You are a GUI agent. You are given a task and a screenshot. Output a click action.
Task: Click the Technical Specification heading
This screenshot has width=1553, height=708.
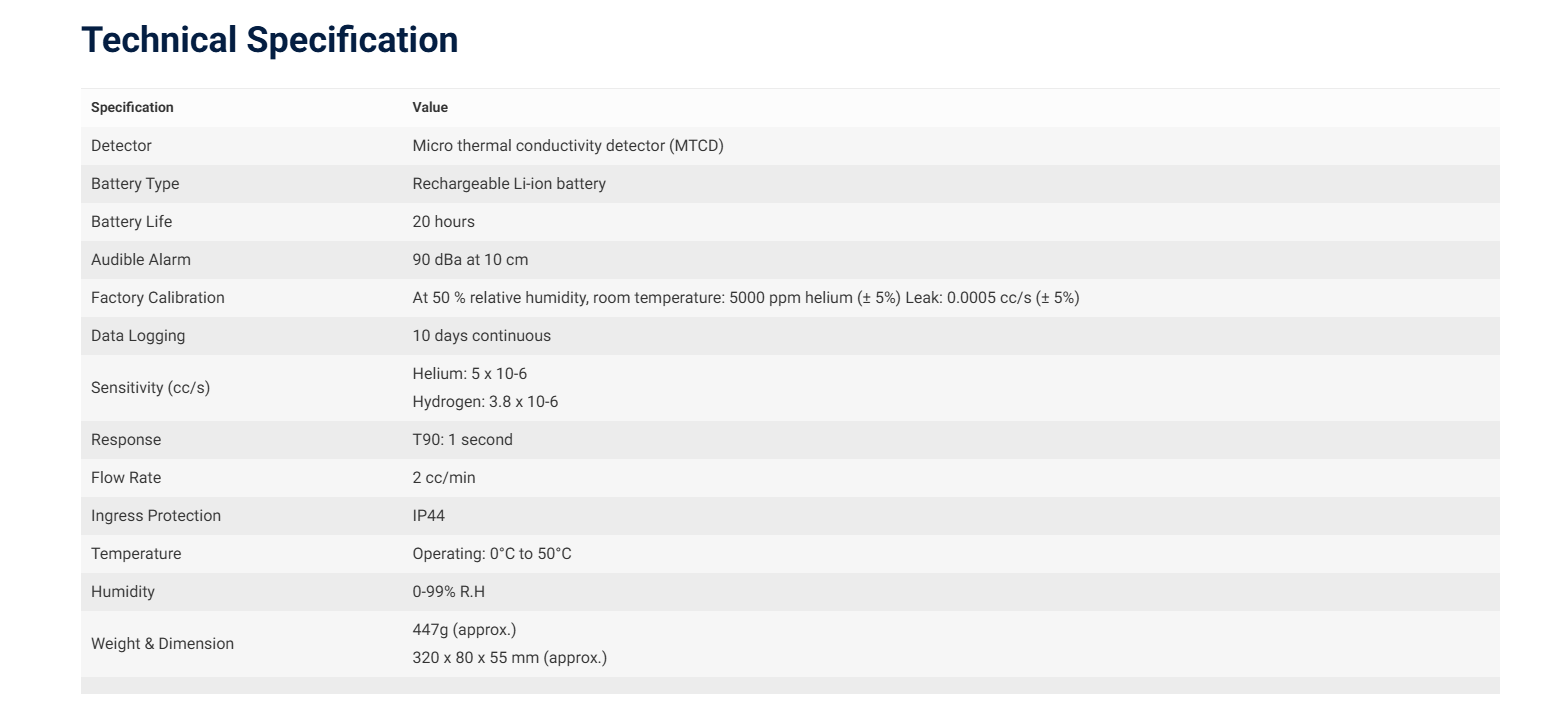click(x=269, y=40)
